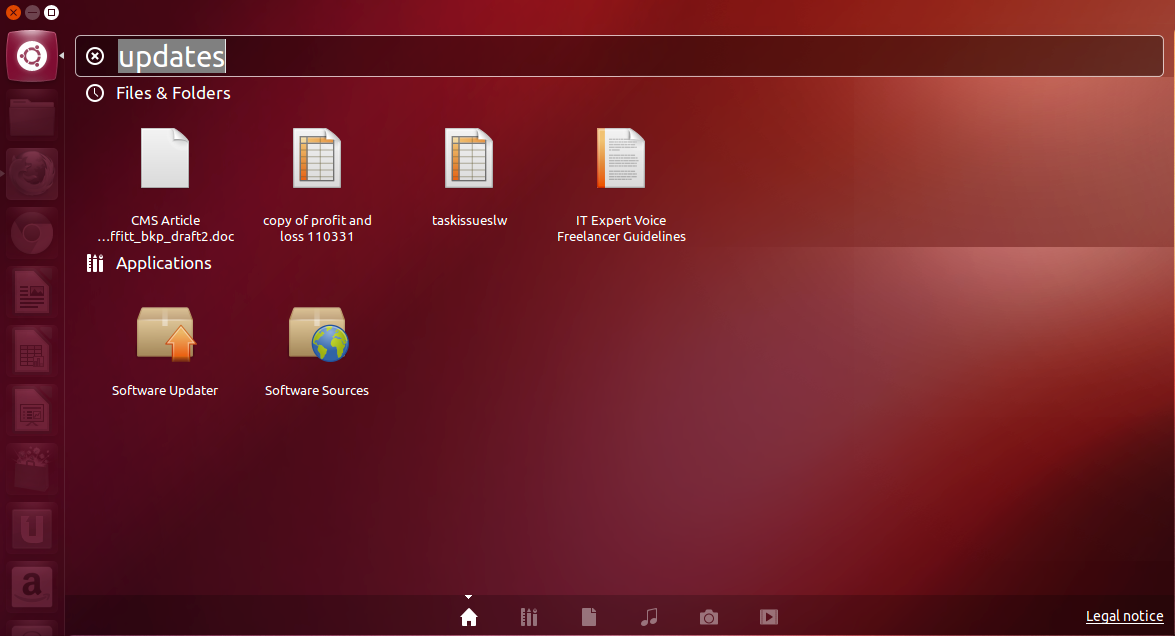1175x636 pixels.
Task: Open the CMS Article draft2.doc file
Action: (x=165, y=185)
